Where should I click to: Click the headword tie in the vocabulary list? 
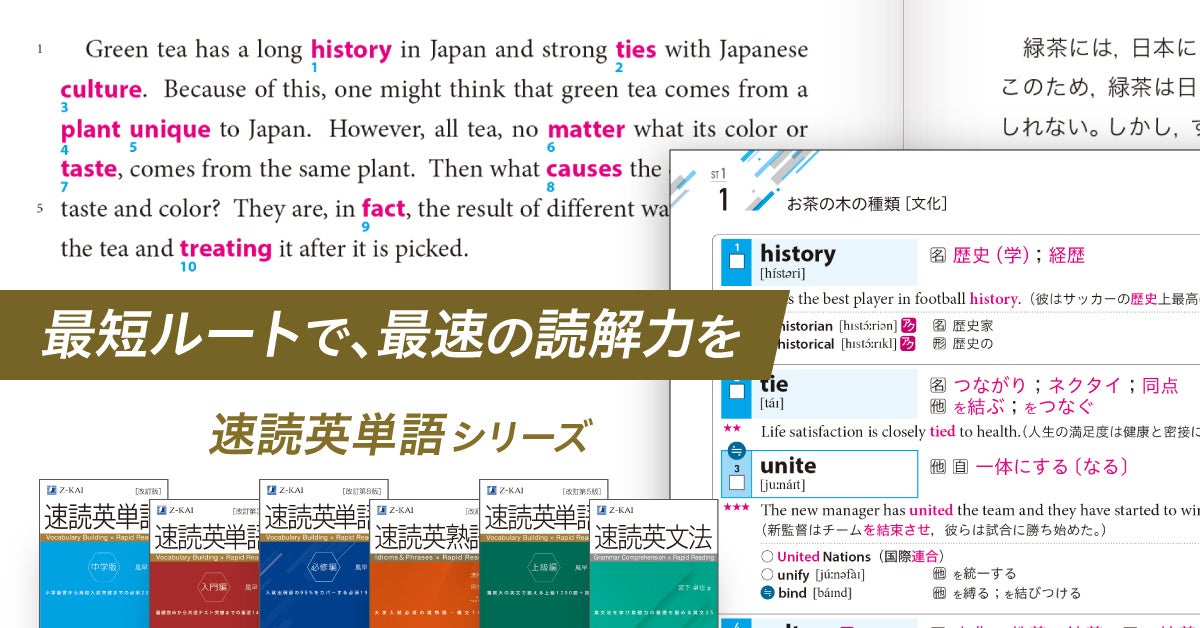(774, 384)
